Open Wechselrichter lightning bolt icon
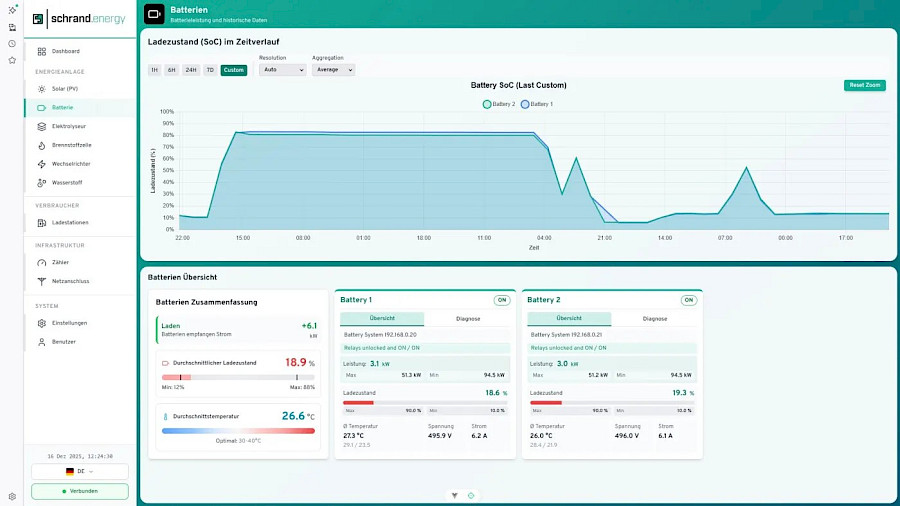 coord(41,164)
